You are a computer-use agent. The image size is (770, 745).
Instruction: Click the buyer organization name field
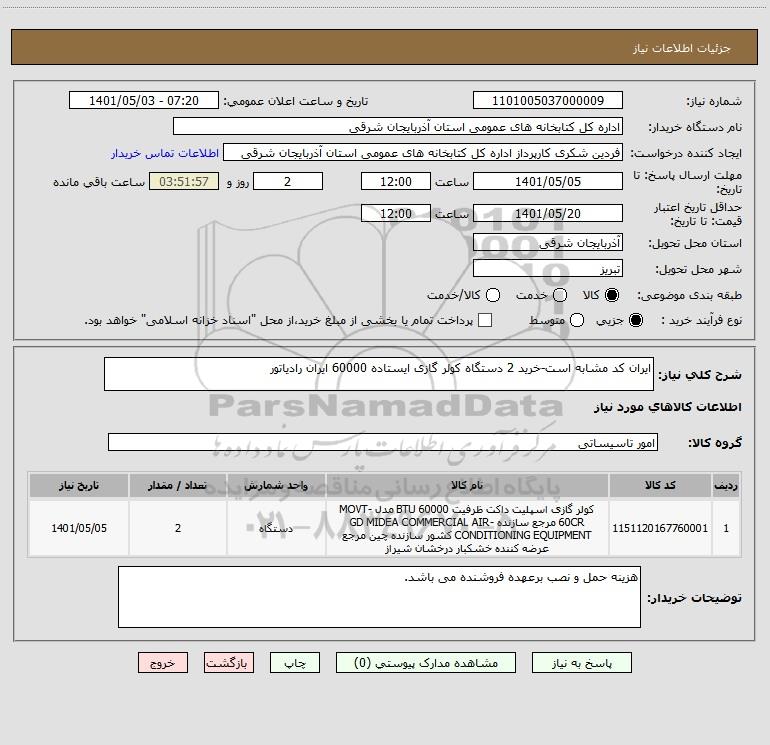398,127
